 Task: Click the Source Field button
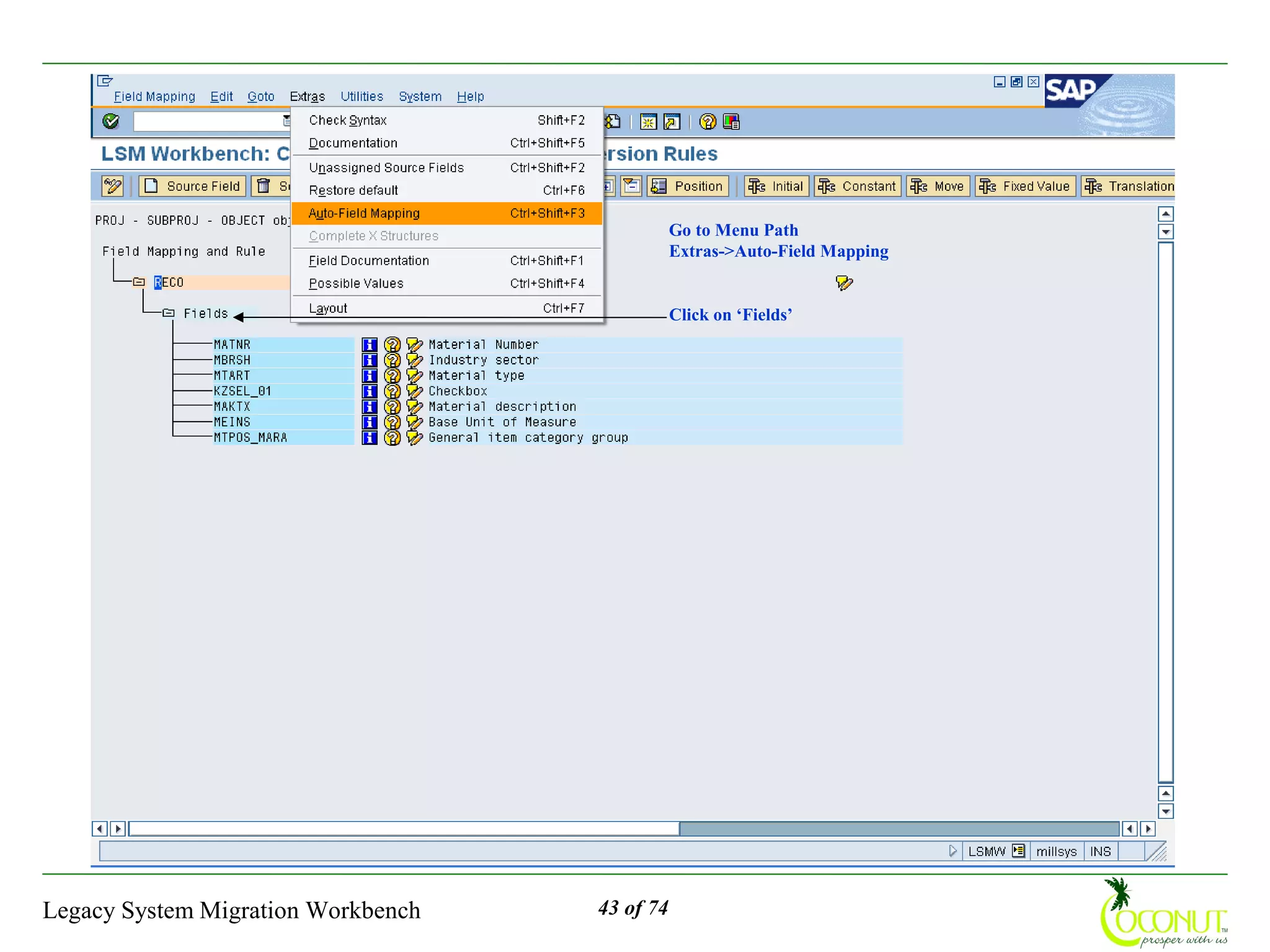click(192, 186)
